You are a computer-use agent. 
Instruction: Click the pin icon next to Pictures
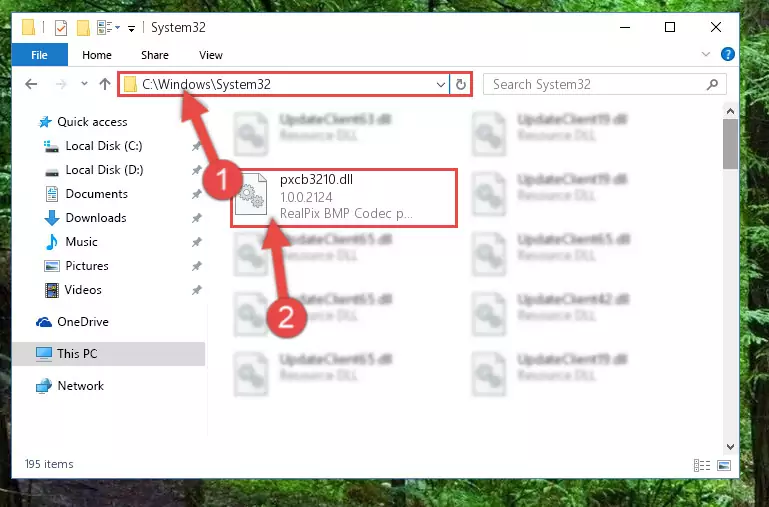(197, 266)
